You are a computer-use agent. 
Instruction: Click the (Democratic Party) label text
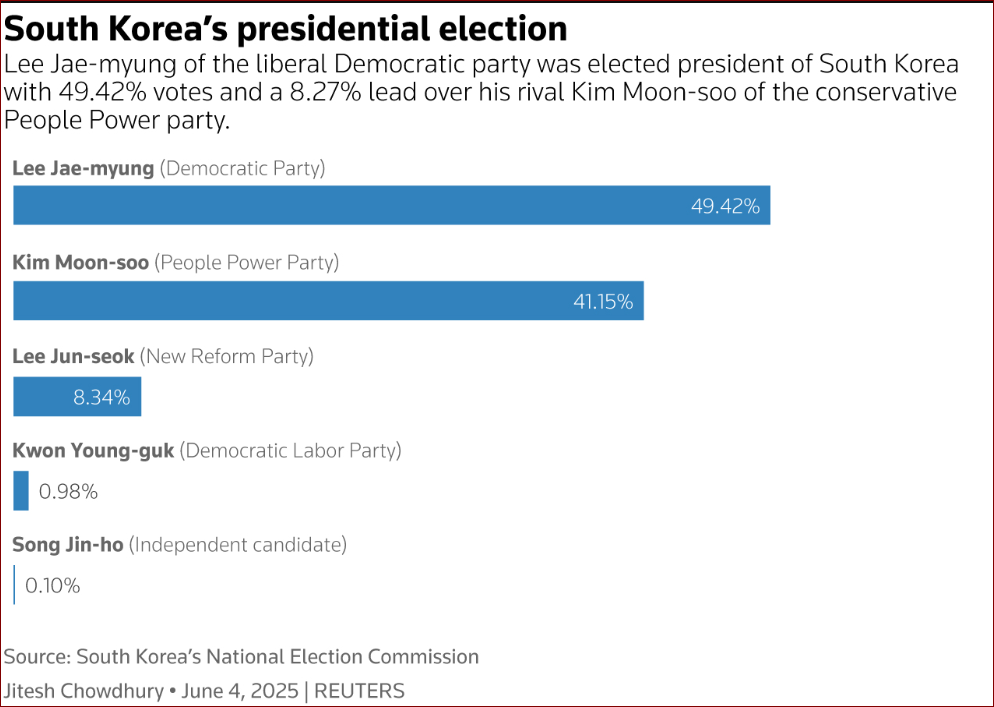tap(242, 169)
